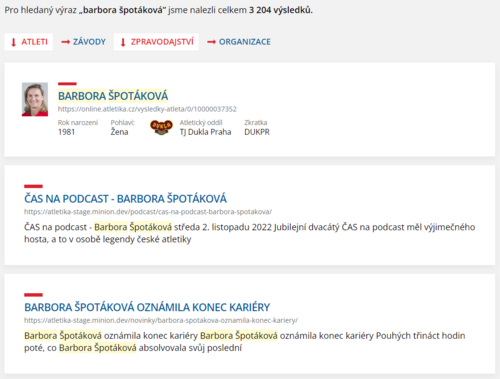Click the podcast result URL under its title
The width and height of the screenshot is (500, 379).
pyautogui.click(x=148, y=212)
